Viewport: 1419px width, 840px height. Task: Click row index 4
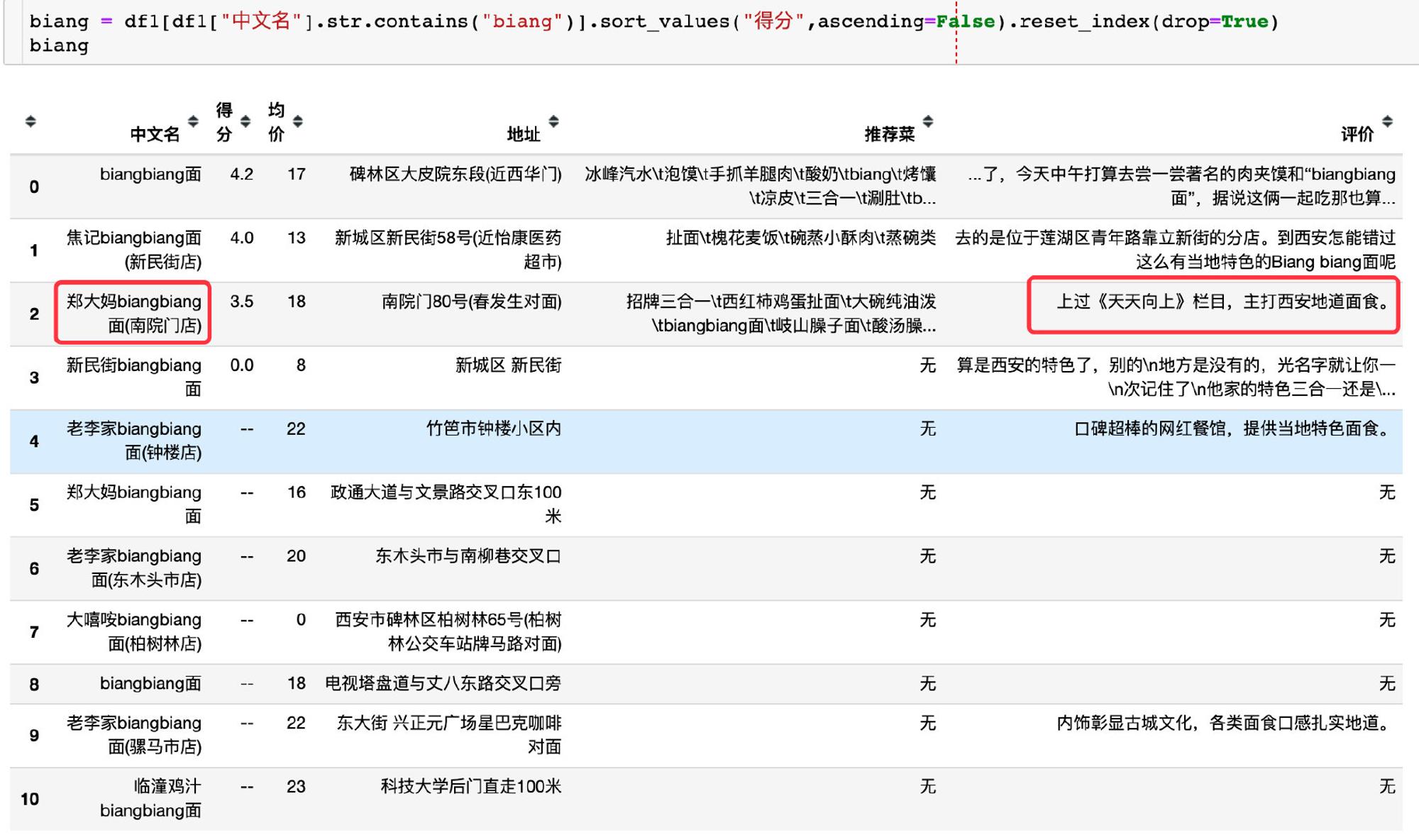tap(34, 441)
